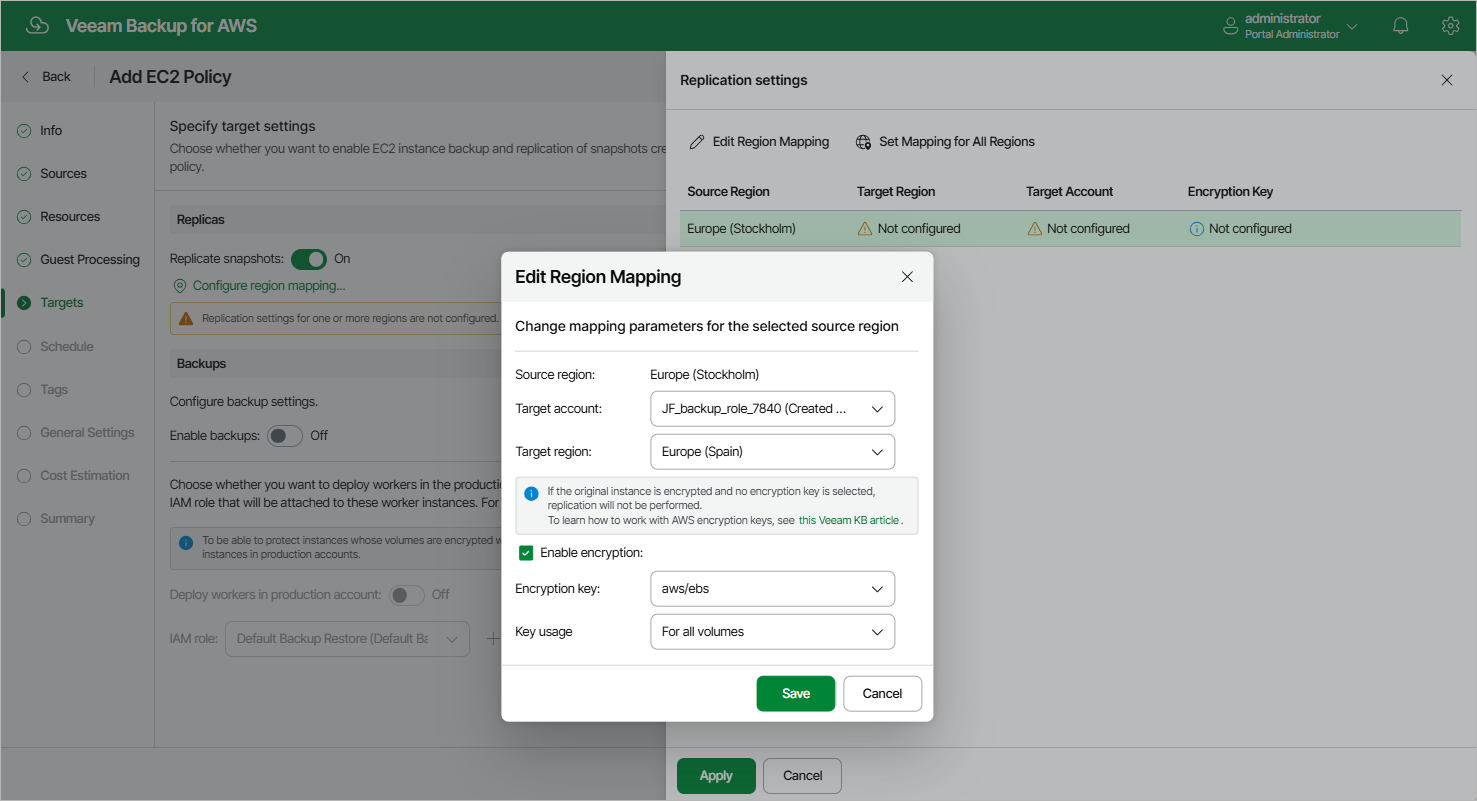1477x801 pixels.
Task: Save the region mapping
Action: coord(796,694)
